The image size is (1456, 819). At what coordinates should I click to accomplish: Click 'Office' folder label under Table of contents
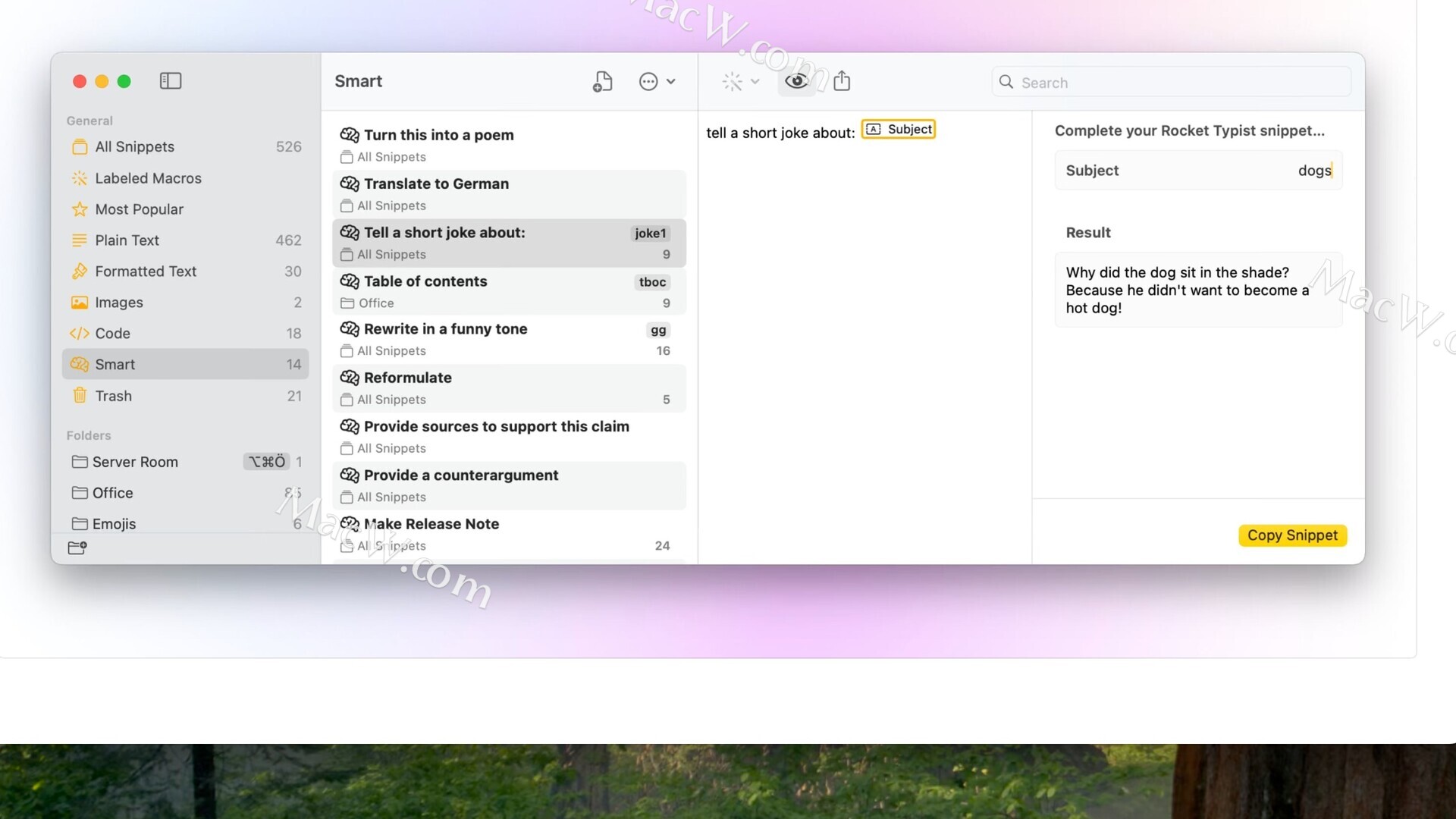coord(376,303)
